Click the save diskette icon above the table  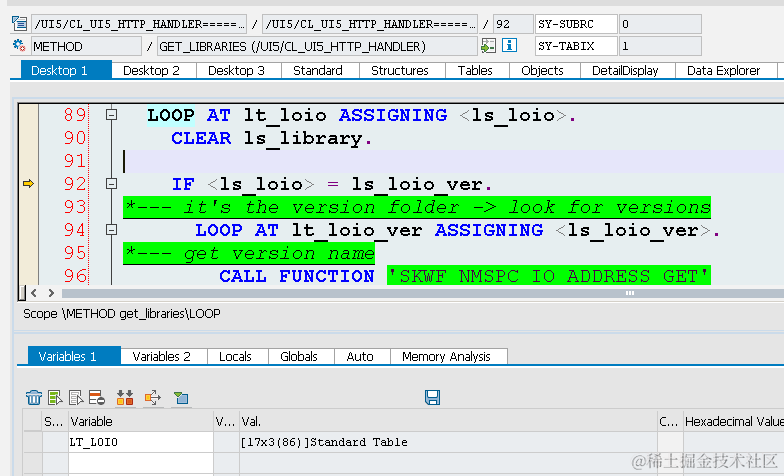[432, 398]
